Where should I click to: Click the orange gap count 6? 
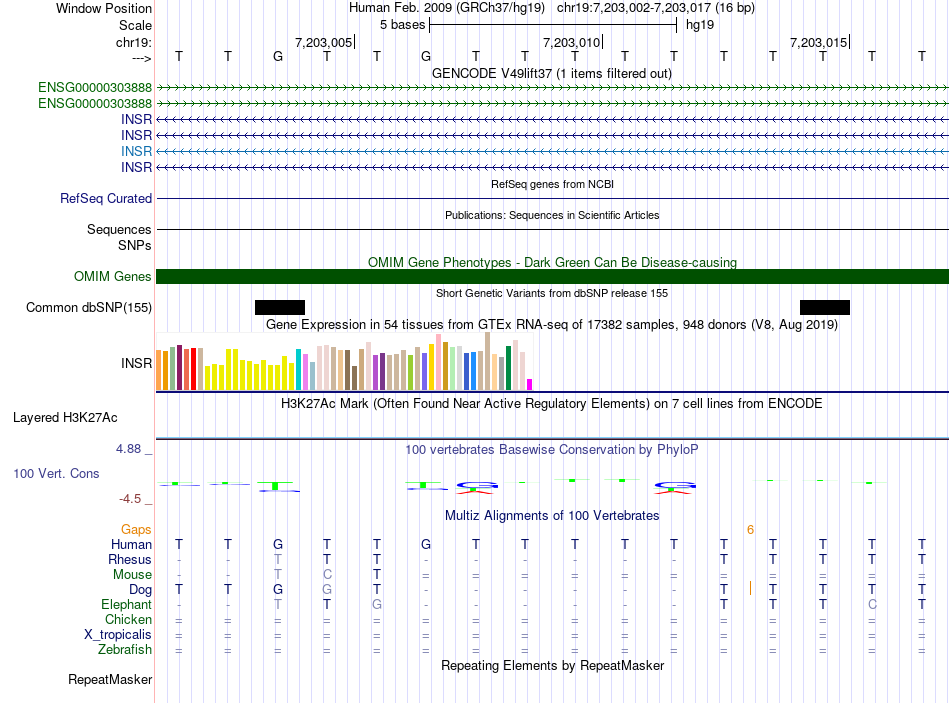[750, 530]
